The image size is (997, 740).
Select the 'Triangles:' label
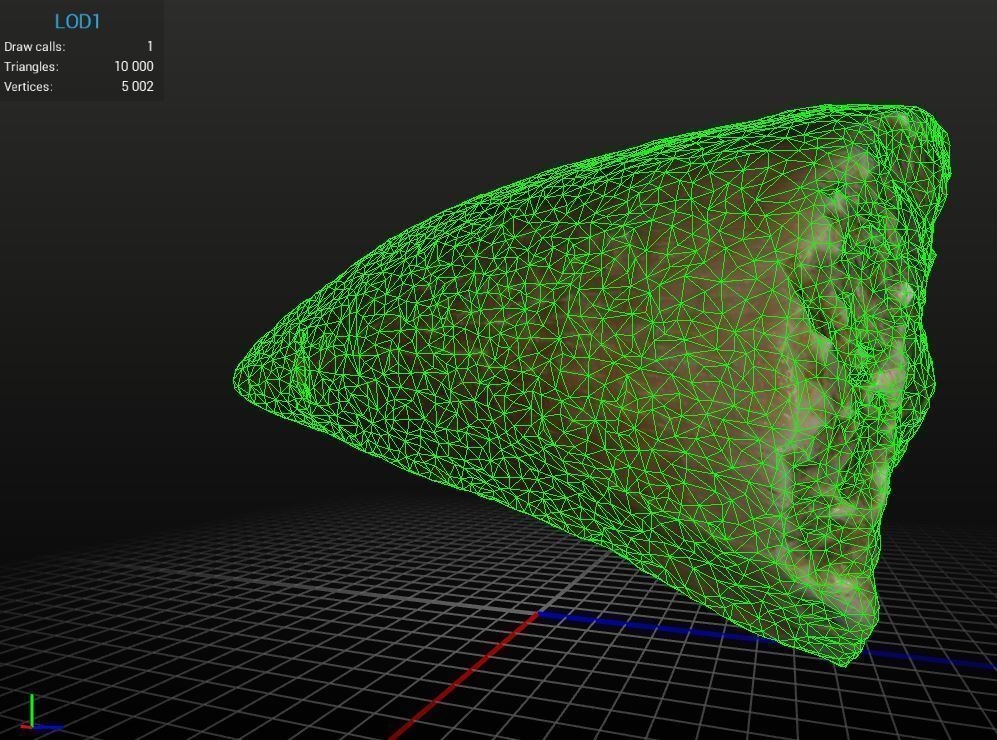(x=31, y=67)
